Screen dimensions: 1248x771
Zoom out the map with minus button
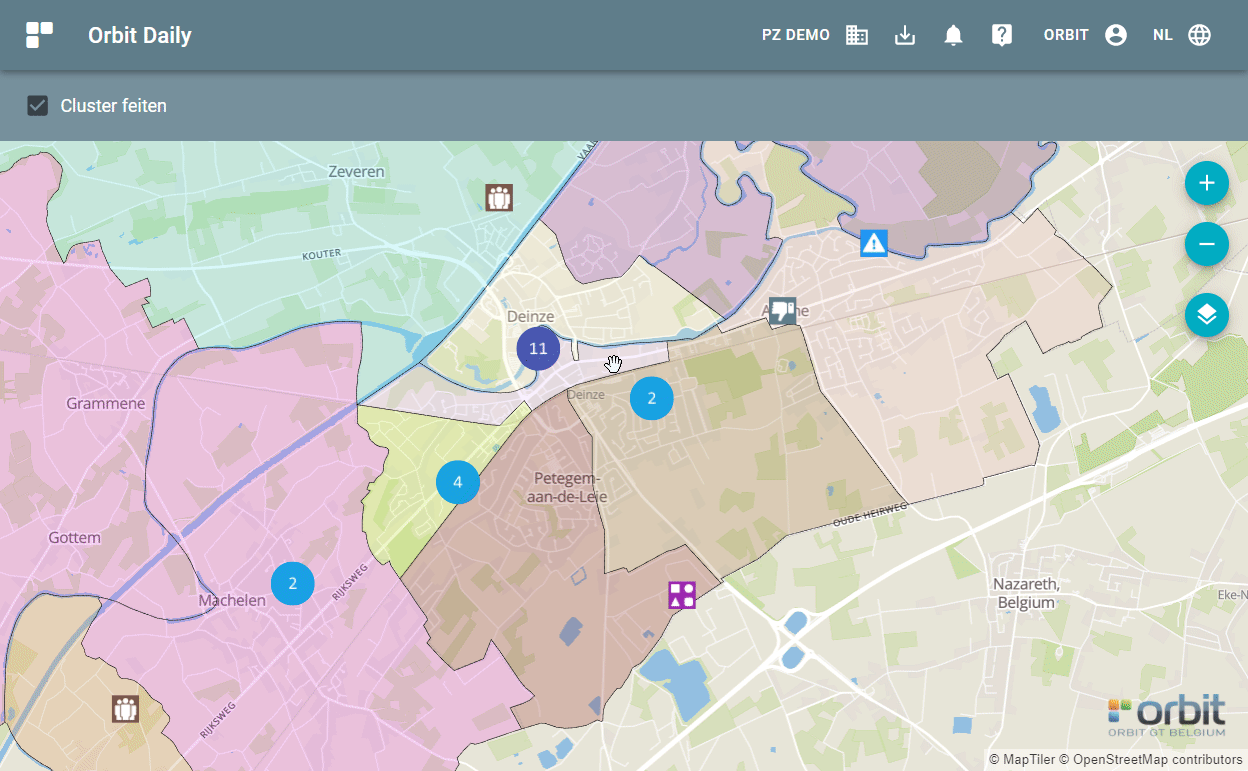tap(1206, 244)
